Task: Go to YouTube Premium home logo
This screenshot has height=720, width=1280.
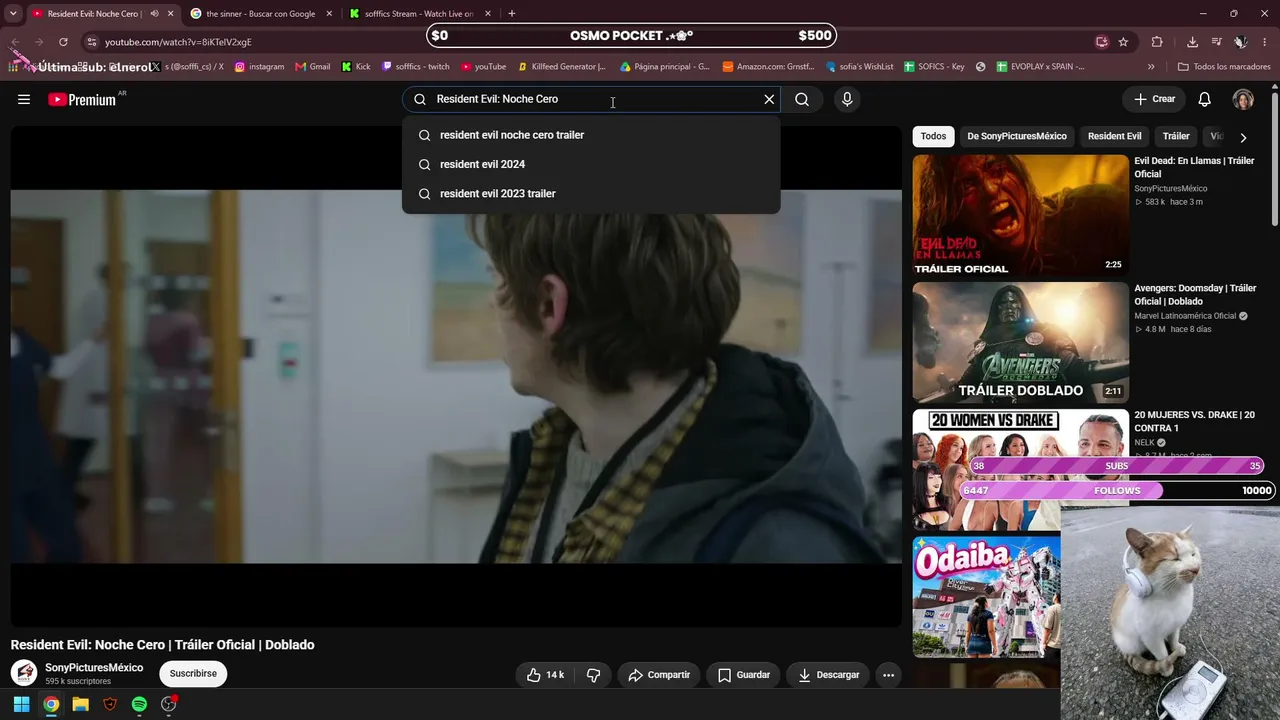Action: tap(84, 99)
